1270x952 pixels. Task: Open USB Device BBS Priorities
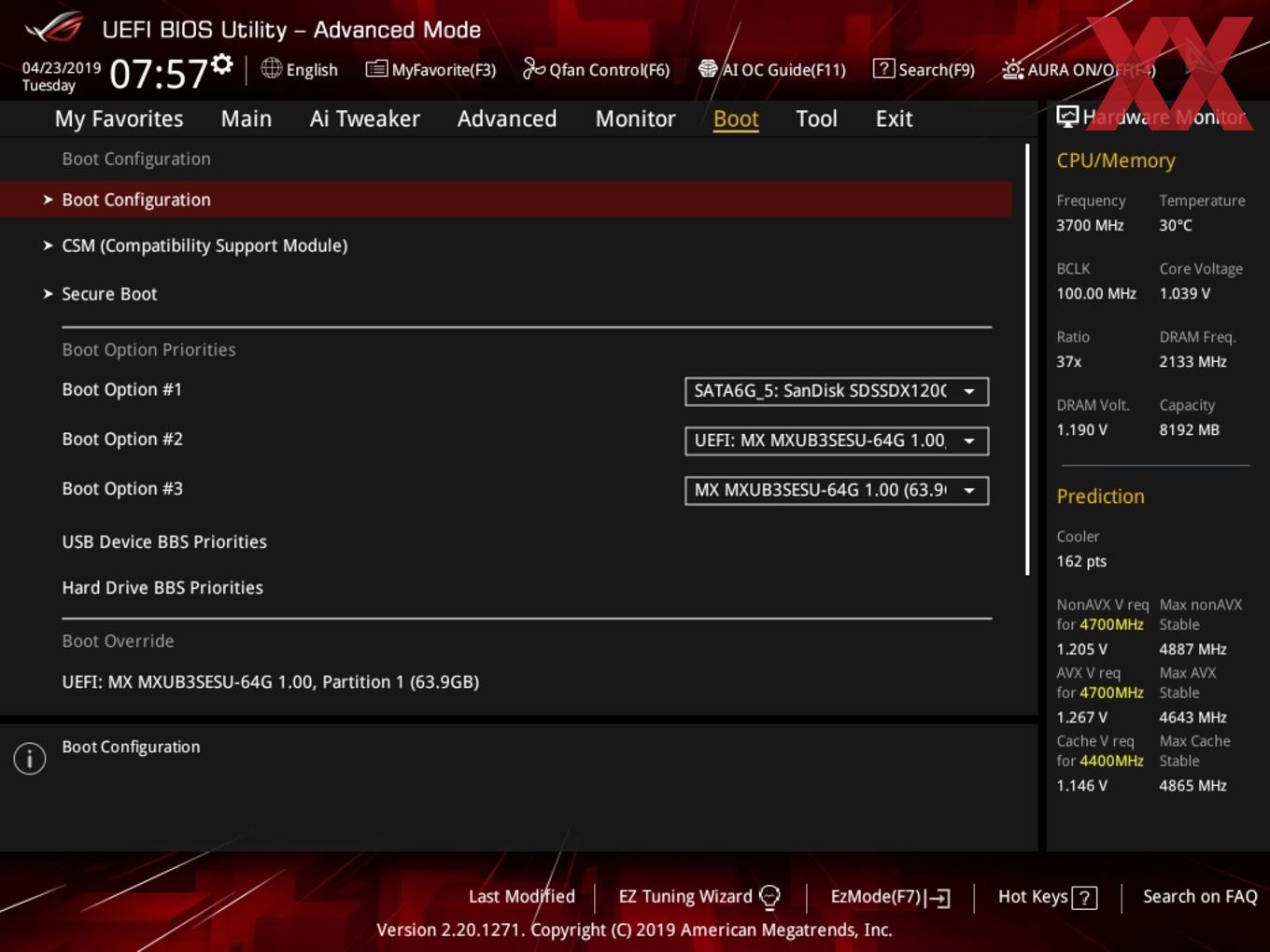pyautogui.click(x=164, y=542)
